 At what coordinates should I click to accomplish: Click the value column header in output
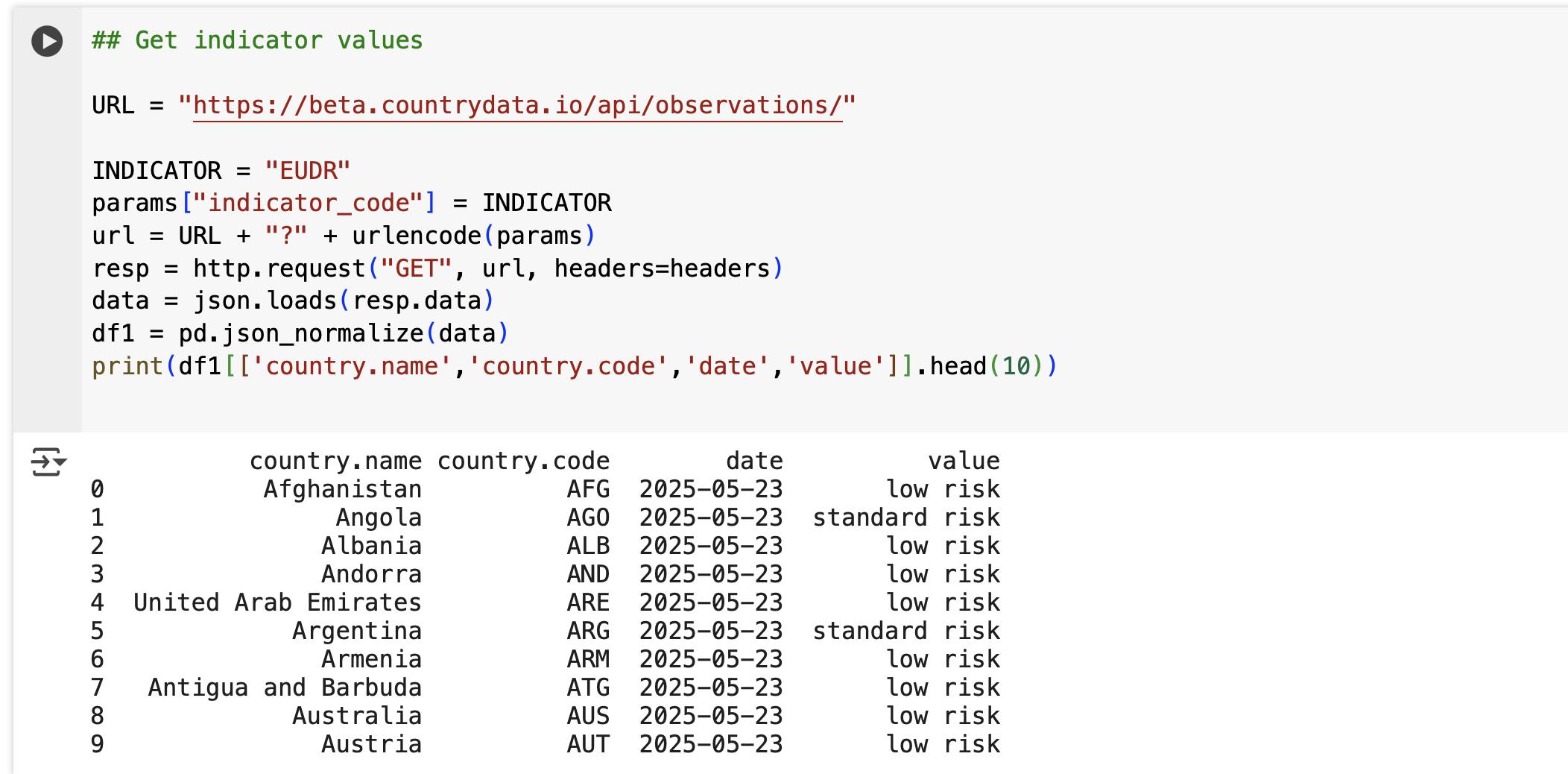coord(964,461)
